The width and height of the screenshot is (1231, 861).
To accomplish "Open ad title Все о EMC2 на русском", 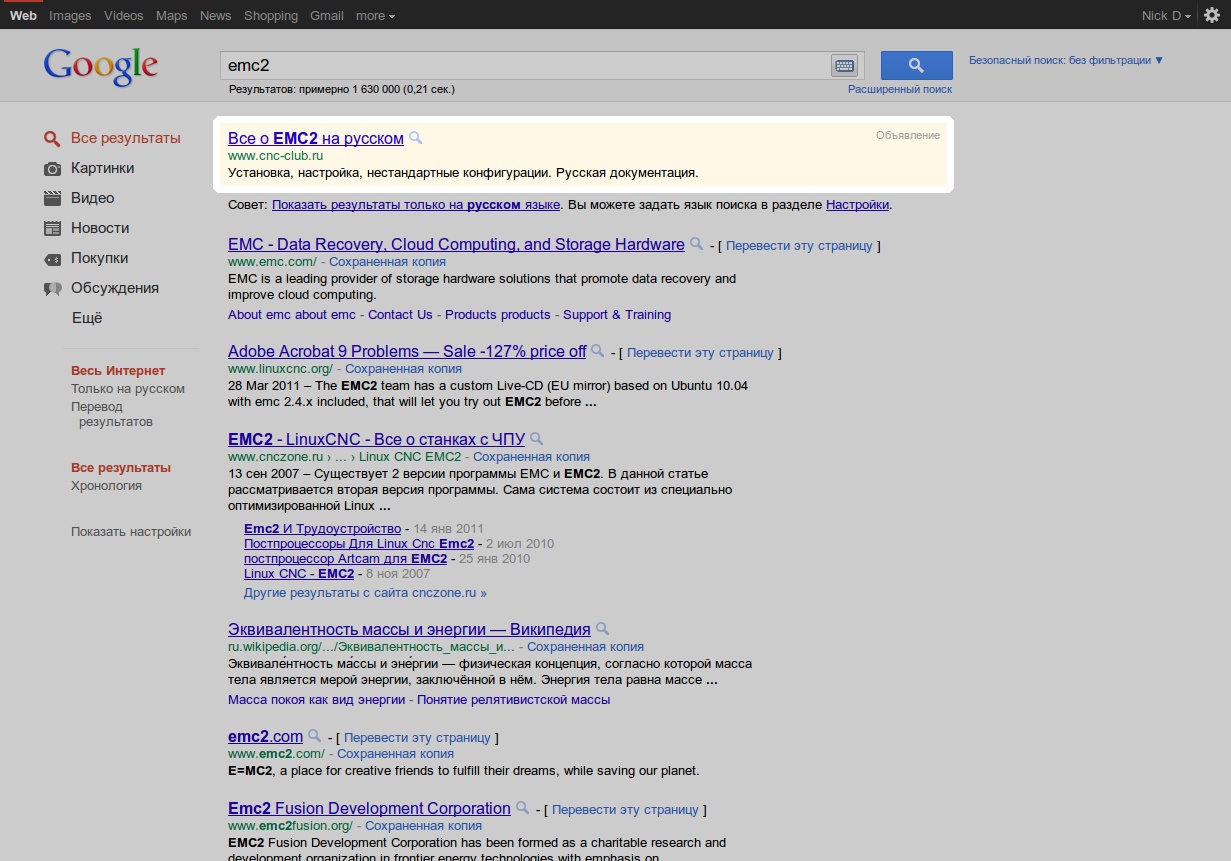I will (x=316, y=138).
